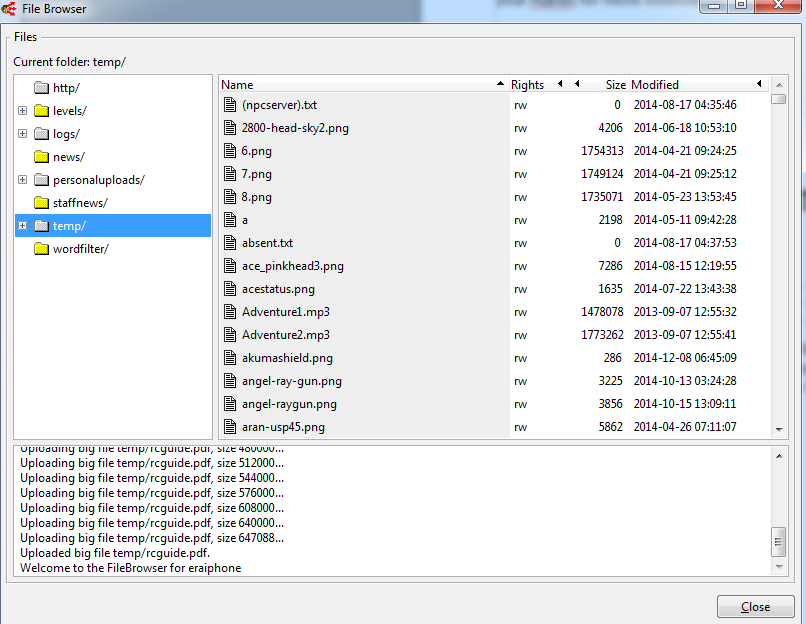The image size is (806, 624).
Task: Expand the levels/ folder tree node
Action: 22,111
